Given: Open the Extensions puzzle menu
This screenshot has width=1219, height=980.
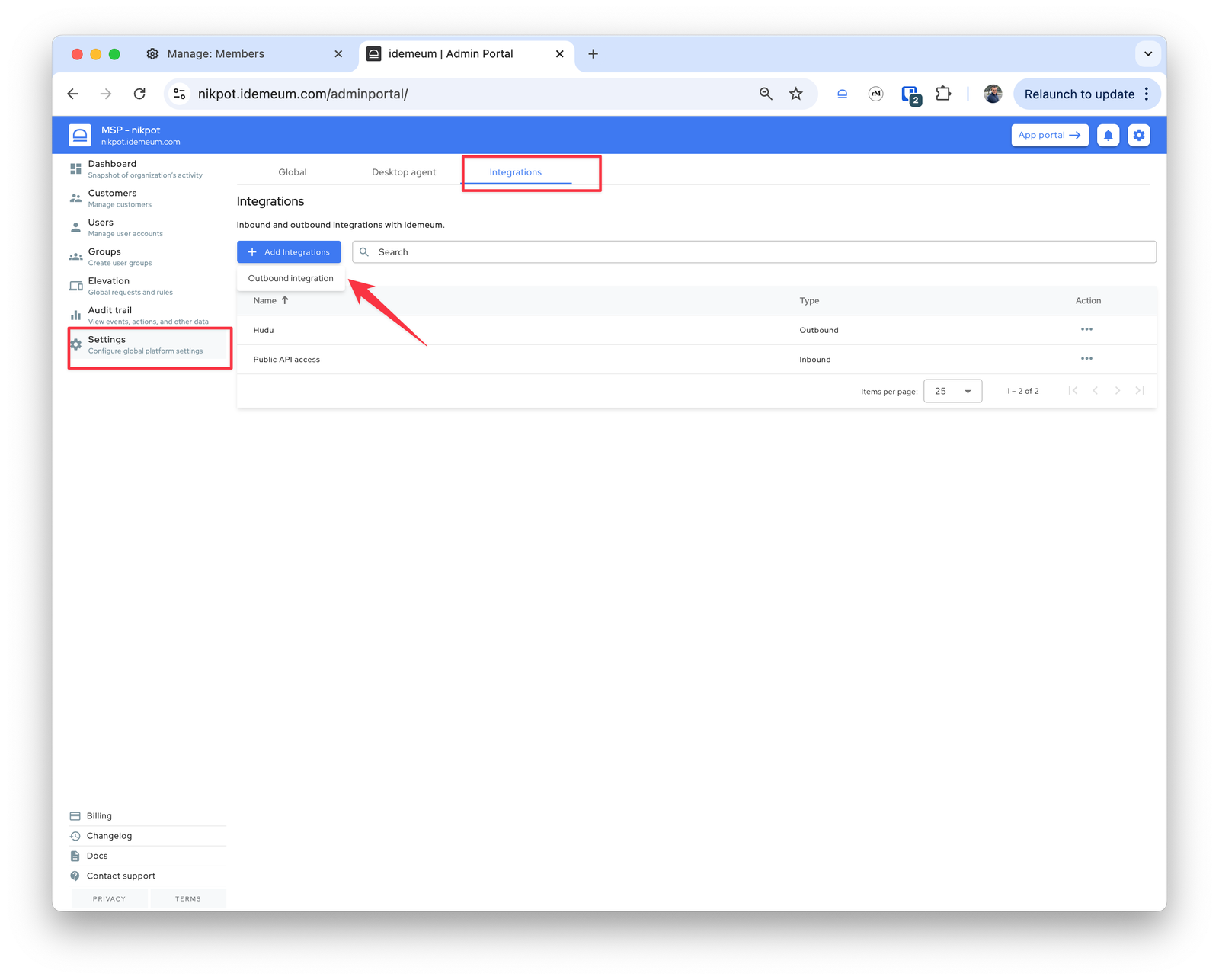Looking at the screenshot, I should pyautogui.click(x=943, y=94).
